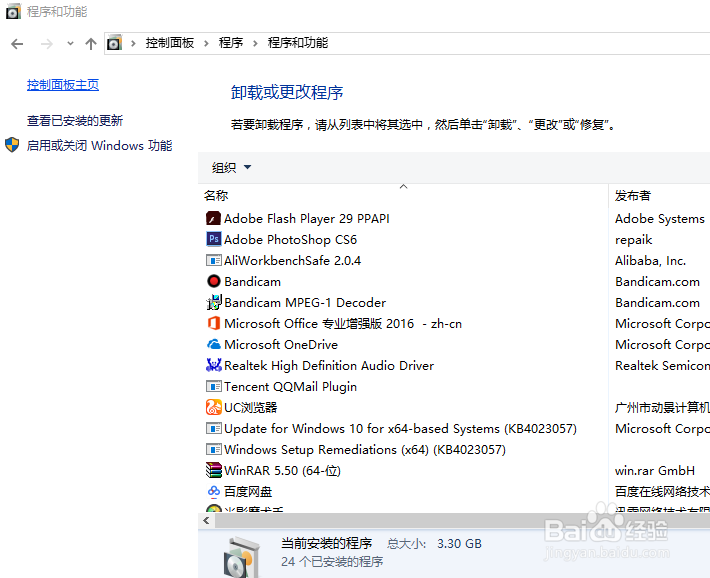
Task: Open the 组织 dropdown menu
Action: pyautogui.click(x=231, y=168)
